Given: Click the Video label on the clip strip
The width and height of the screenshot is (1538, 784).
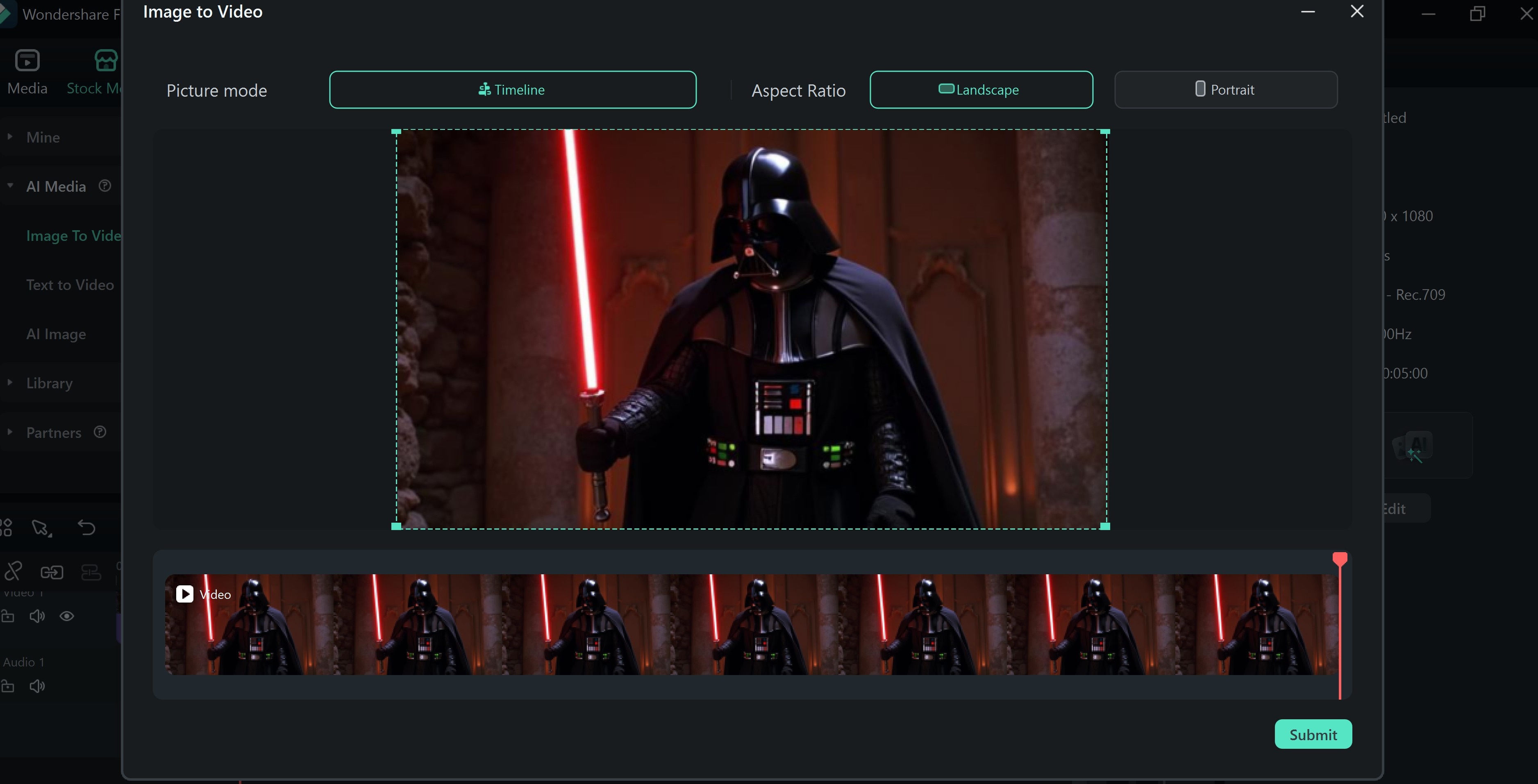Looking at the screenshot, I should (215, 594).
